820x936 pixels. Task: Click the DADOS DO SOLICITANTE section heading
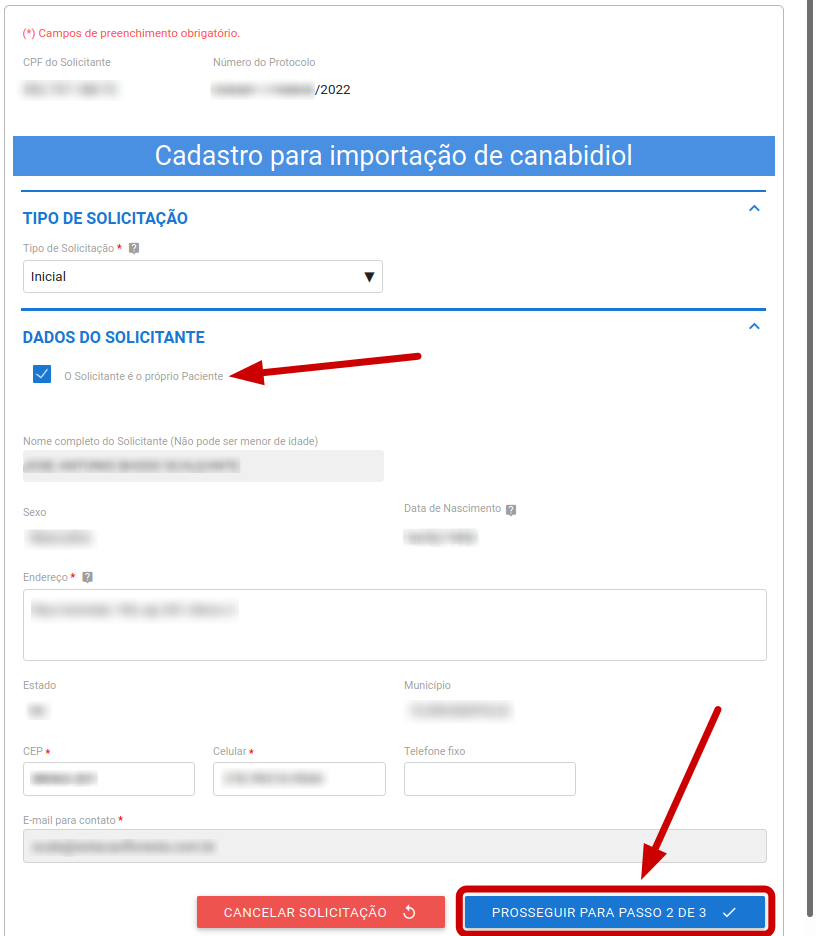click(113, 337)
